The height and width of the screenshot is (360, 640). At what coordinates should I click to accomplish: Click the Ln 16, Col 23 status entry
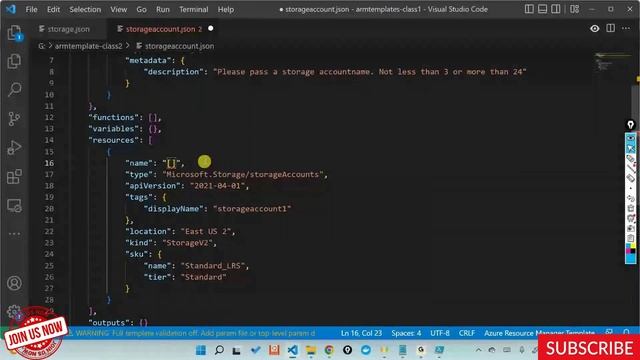[x=361, y=333]
